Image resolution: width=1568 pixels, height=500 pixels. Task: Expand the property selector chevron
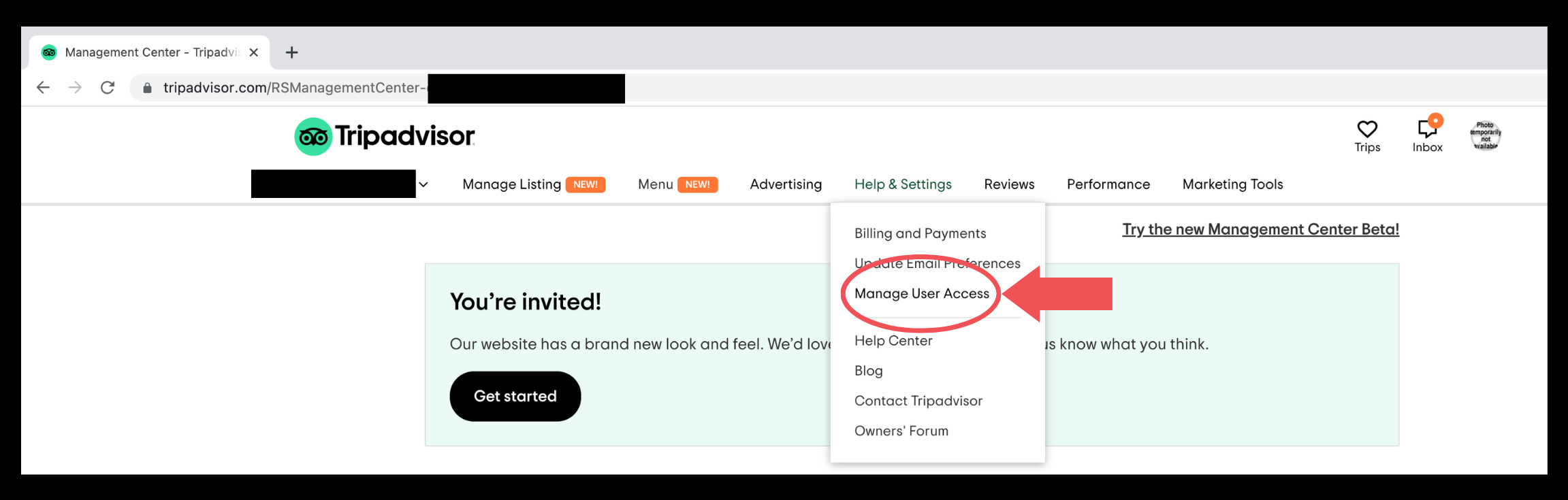pos(423,184)
